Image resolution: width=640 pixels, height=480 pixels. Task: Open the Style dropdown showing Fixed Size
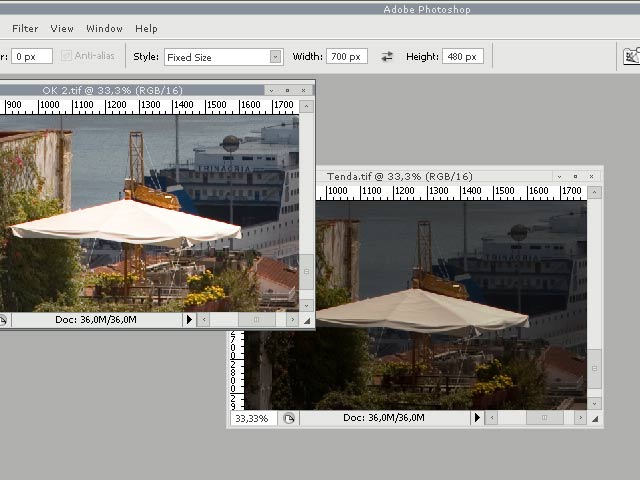pos(224,57)
